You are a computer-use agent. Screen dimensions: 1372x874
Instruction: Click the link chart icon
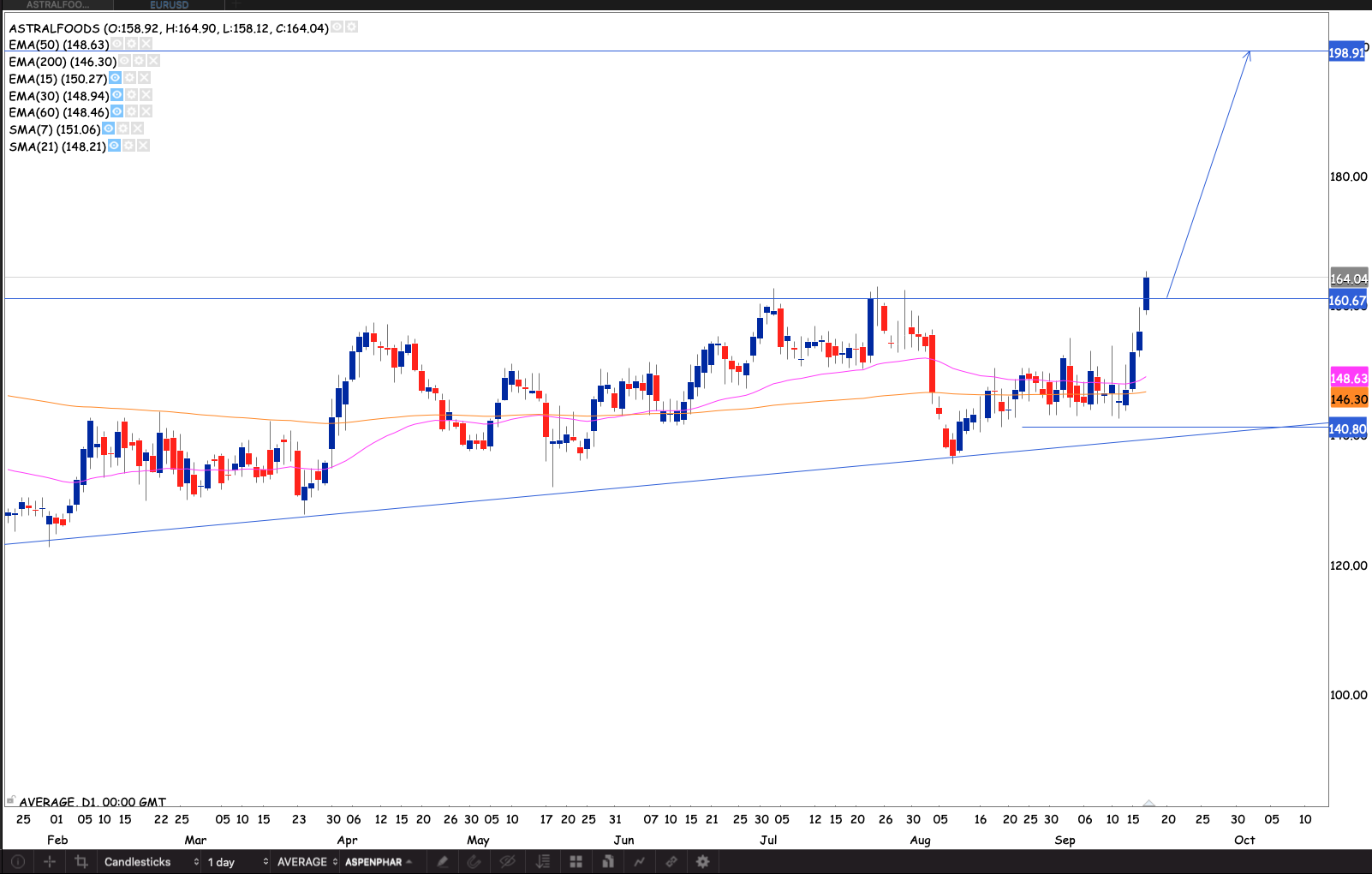(x=671, y=862)
